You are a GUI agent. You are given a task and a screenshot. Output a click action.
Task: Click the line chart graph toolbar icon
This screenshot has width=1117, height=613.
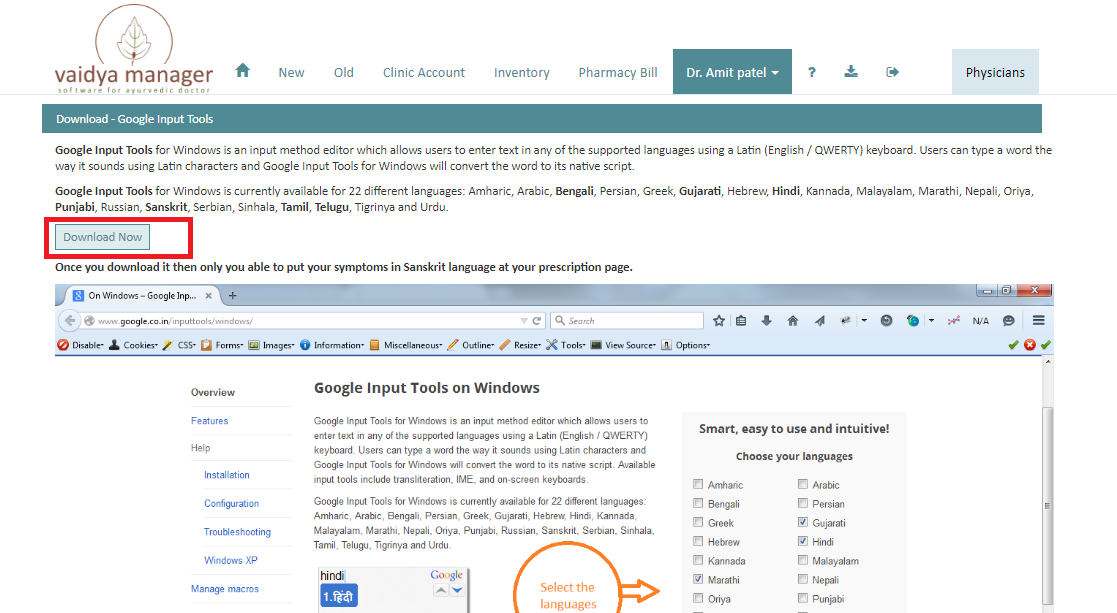pyautogui.click(x=953, y=321)
